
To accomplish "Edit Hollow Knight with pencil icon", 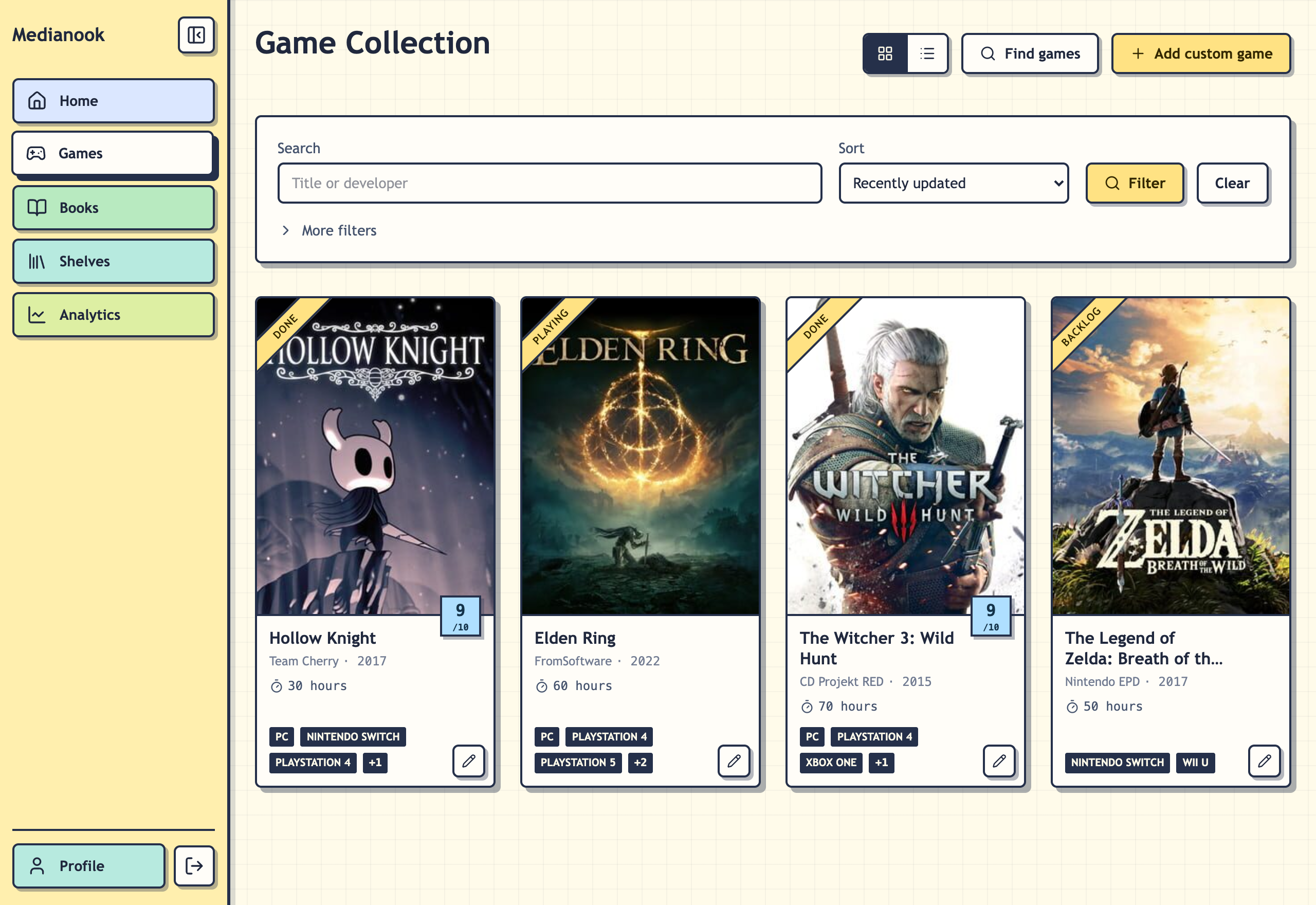I will [468, 761].
